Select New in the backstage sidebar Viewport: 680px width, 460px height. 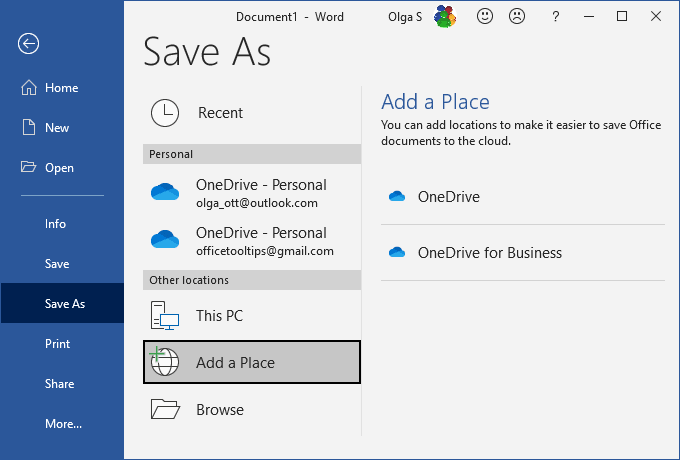(x=62, y=127)
